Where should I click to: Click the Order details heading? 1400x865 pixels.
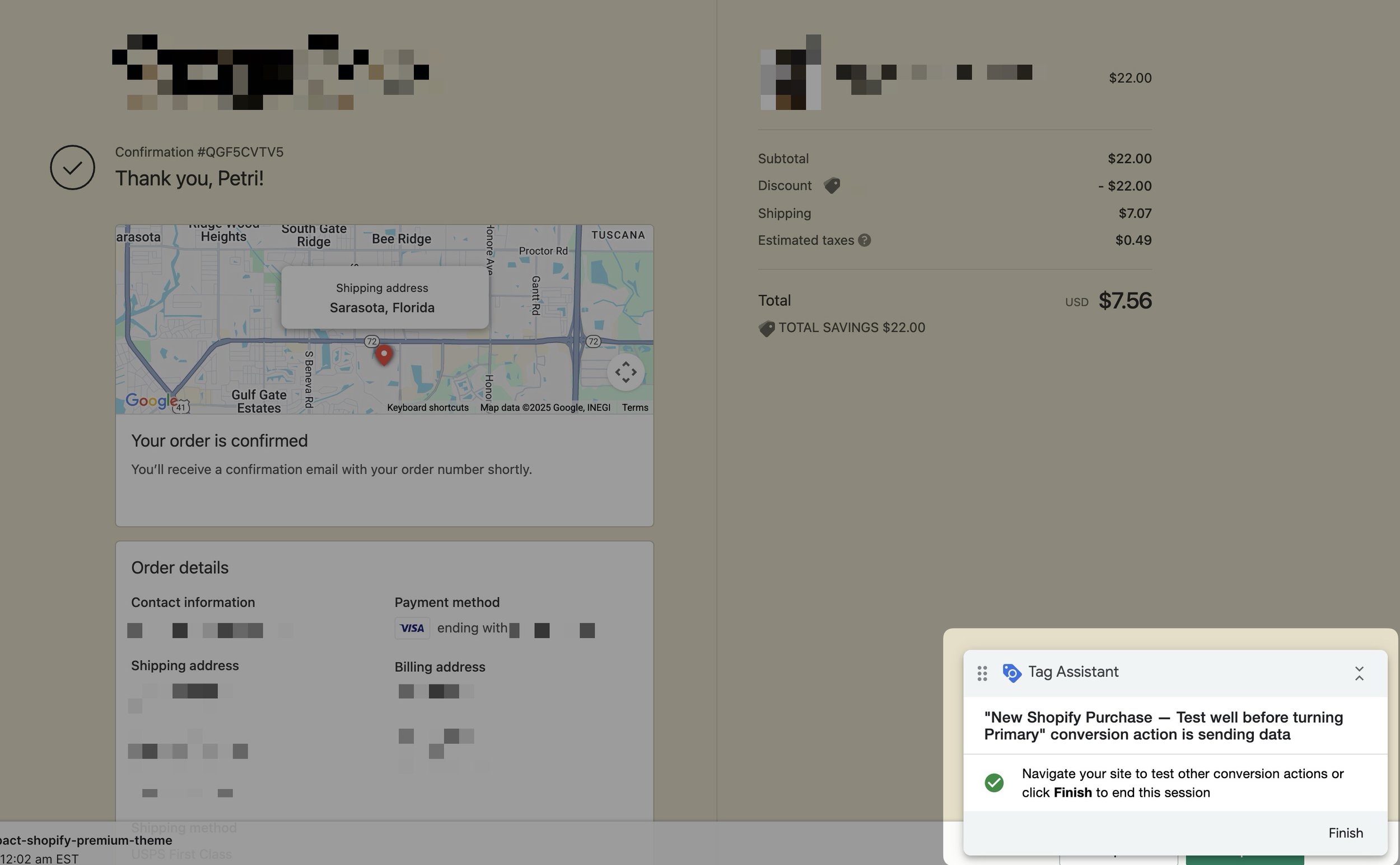coord(180,567)
